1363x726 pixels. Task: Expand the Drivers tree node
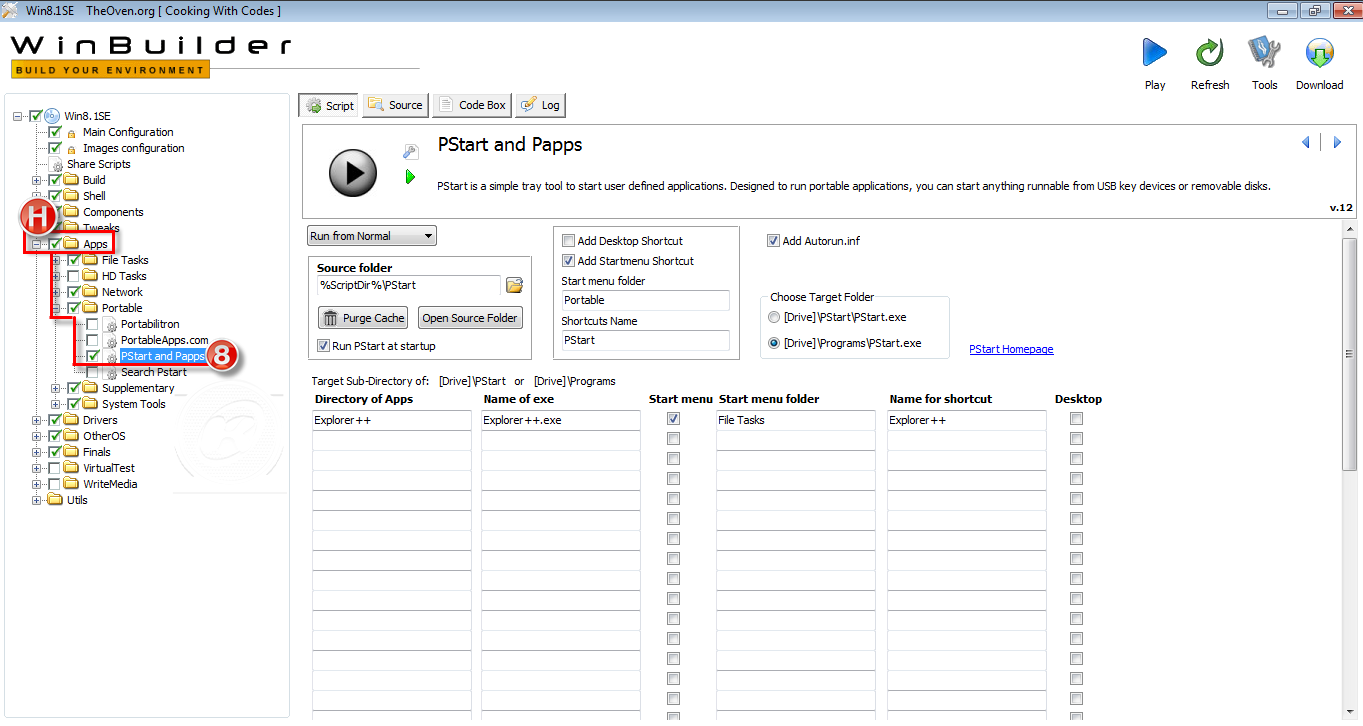tap(36, 420)
